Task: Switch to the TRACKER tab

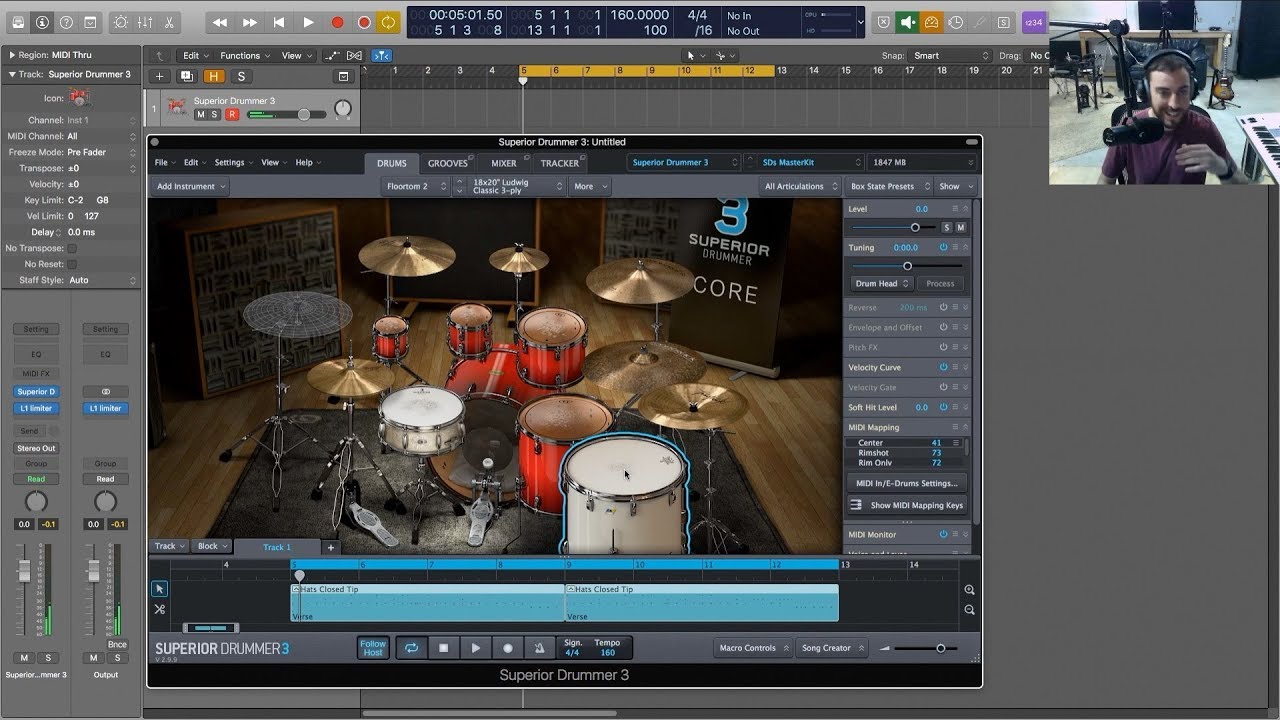Action: click(x=559, y=163)
